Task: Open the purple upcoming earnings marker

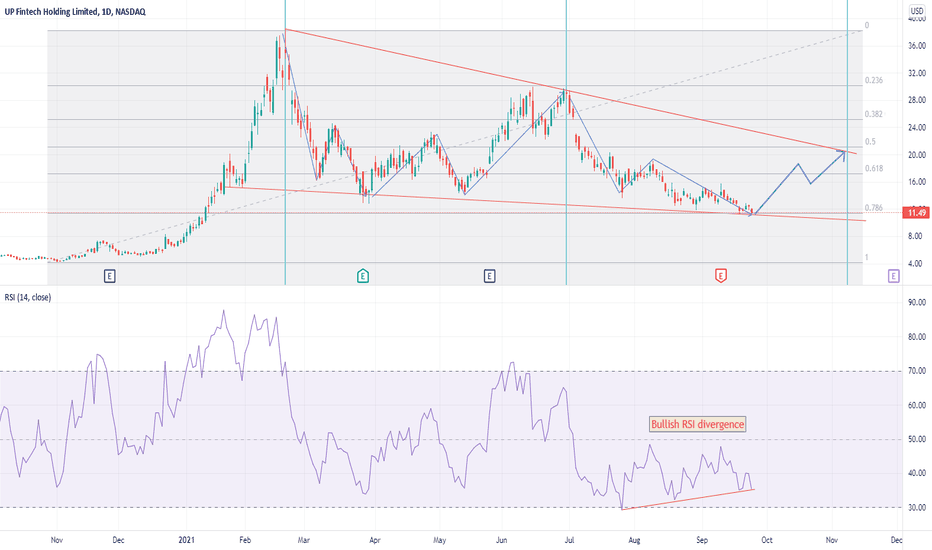Action: 893,276
